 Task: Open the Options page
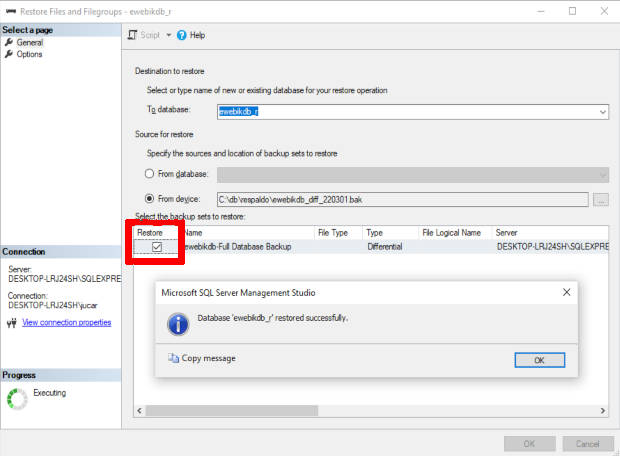29,54
